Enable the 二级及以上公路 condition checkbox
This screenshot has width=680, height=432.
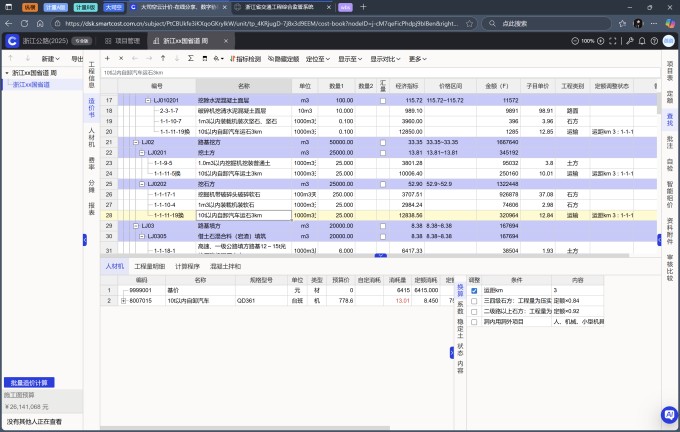point(474,311)
